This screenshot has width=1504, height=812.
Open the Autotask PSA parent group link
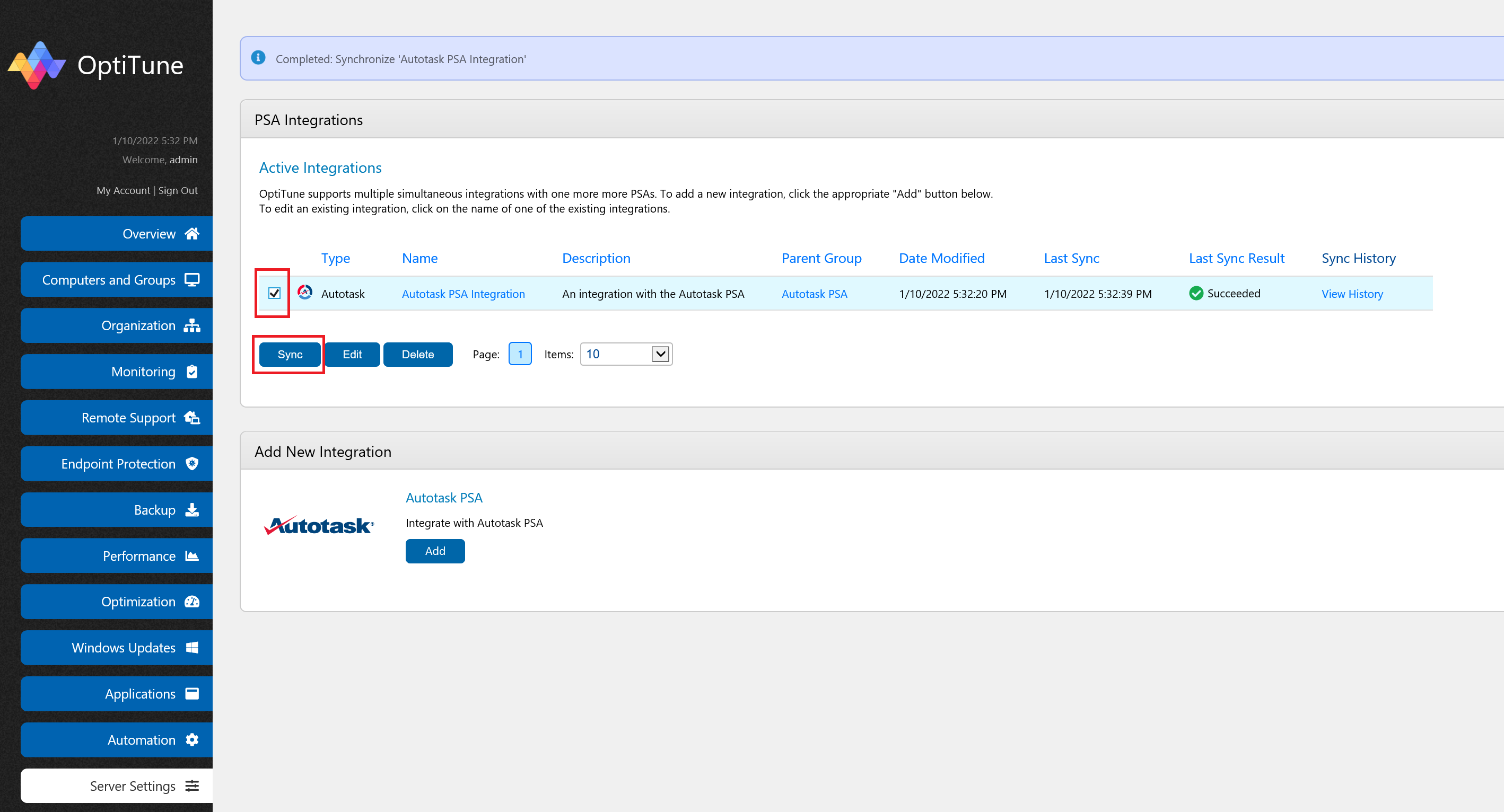[814, 294]
